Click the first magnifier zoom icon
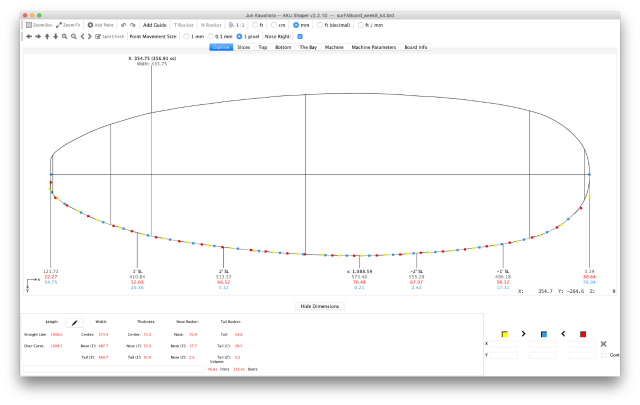The image size is (640, 405). tap(64, 36)
